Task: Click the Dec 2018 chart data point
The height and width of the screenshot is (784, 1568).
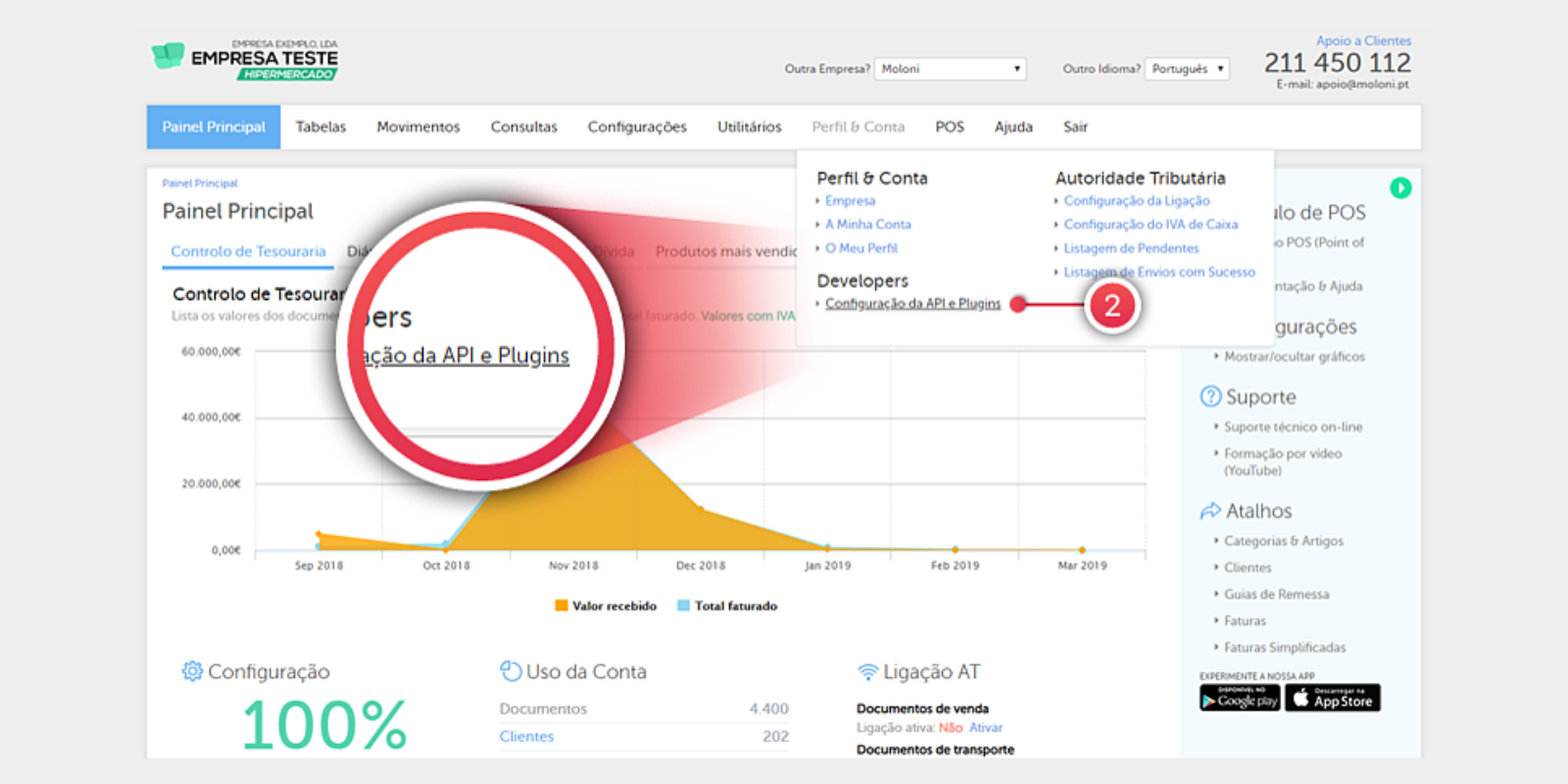Action: click(701, 509)
